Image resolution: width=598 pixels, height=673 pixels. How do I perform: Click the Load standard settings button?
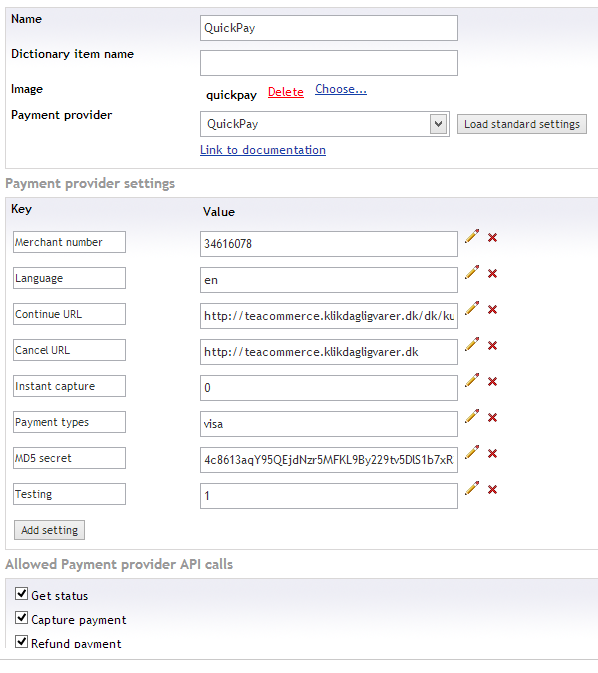(522, 124)
